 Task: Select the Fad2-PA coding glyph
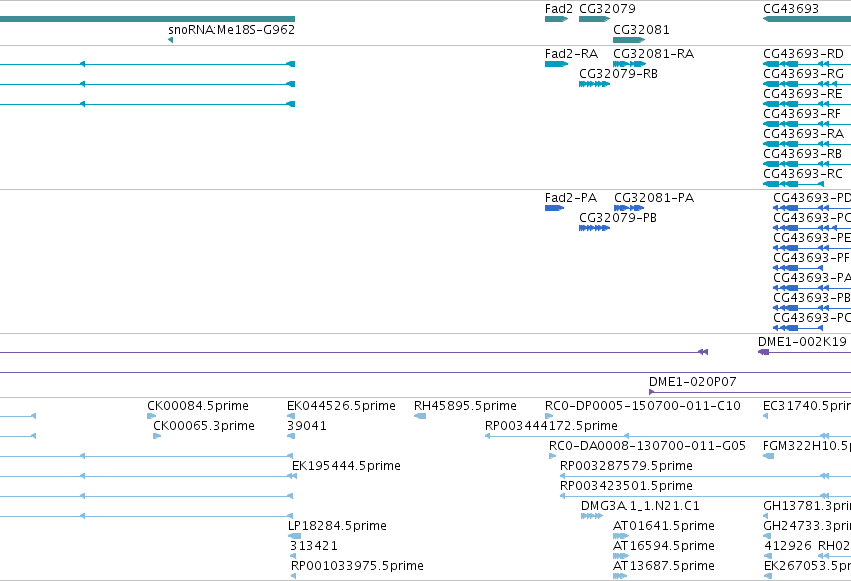(x=555, y=208)
